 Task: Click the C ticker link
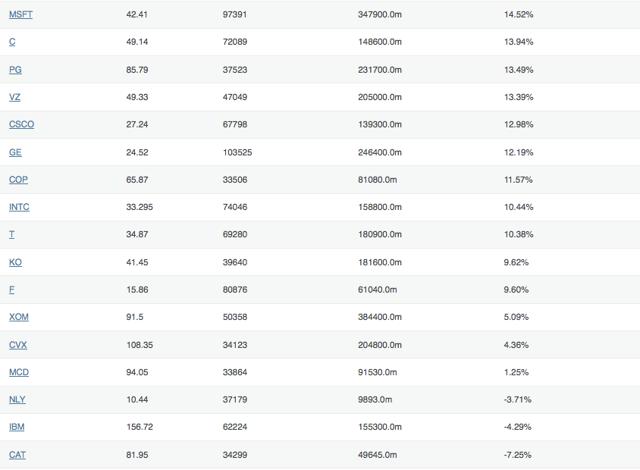12,42
